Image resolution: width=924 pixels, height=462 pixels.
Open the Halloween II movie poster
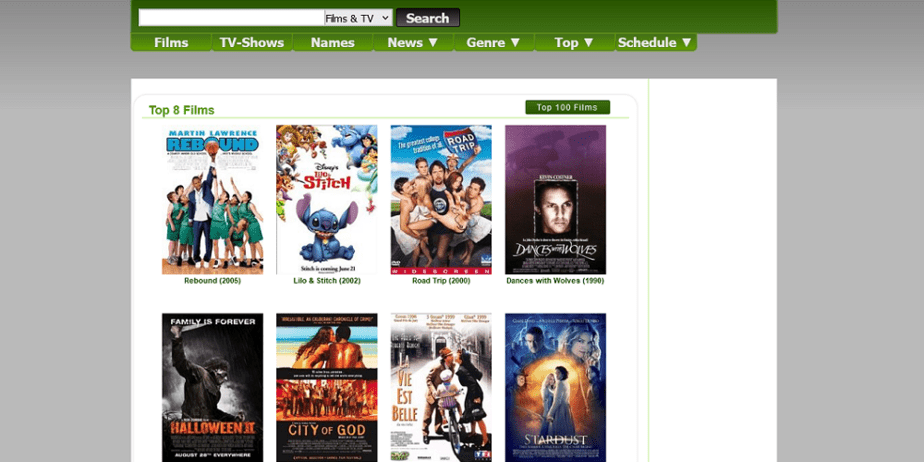[x=213, y=388]
